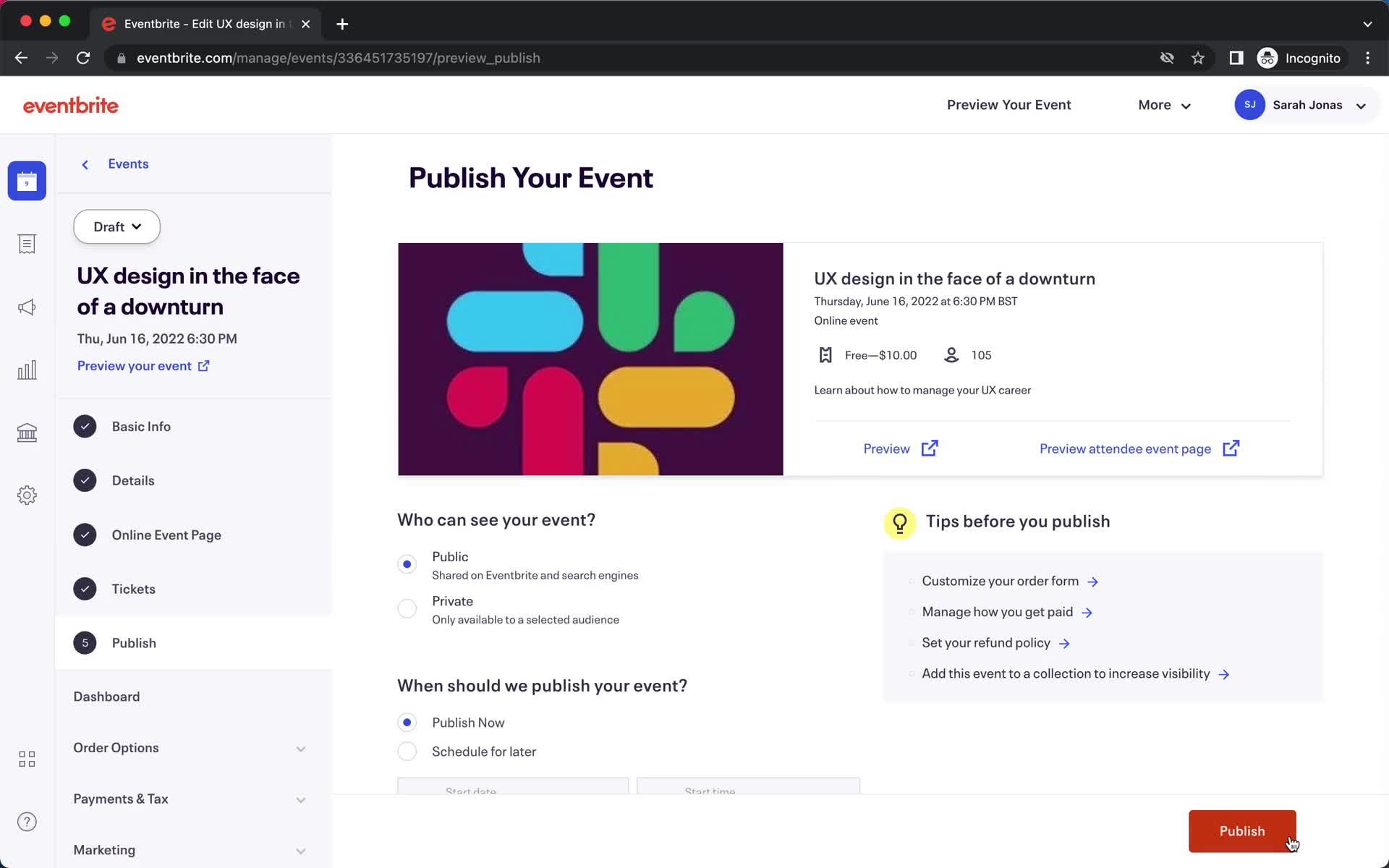Image resolution: width=1389 pixels, height=868 pixels.
Task: Click the Events back link
Action: [x=128, y=164]
